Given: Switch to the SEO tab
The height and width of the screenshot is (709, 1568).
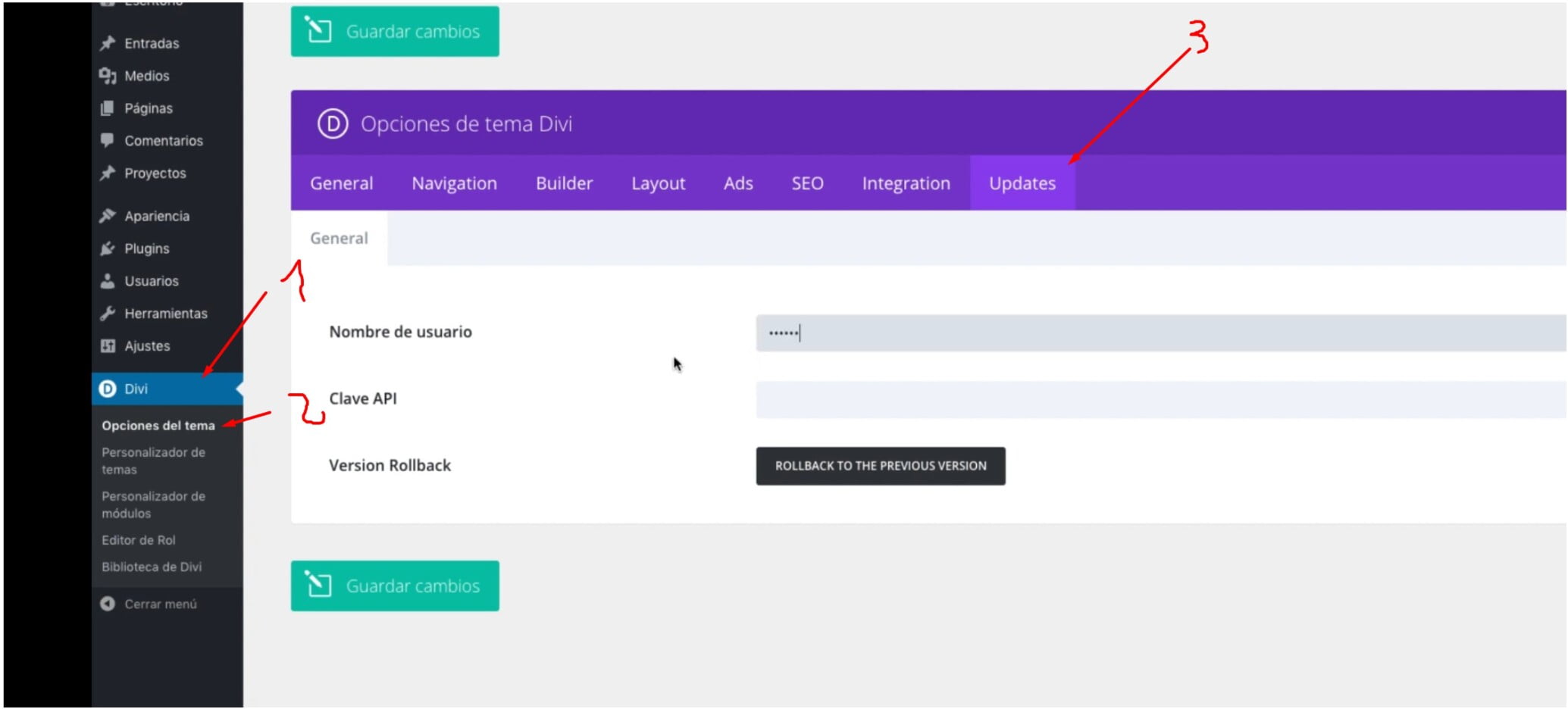Looking at the screenshot, I should click(x=808, y=183).
